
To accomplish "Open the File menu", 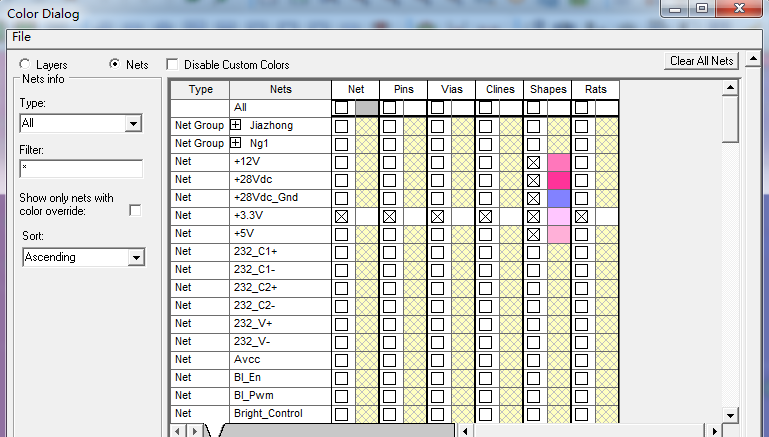I will pyautogui.click(x=21, y=37).
